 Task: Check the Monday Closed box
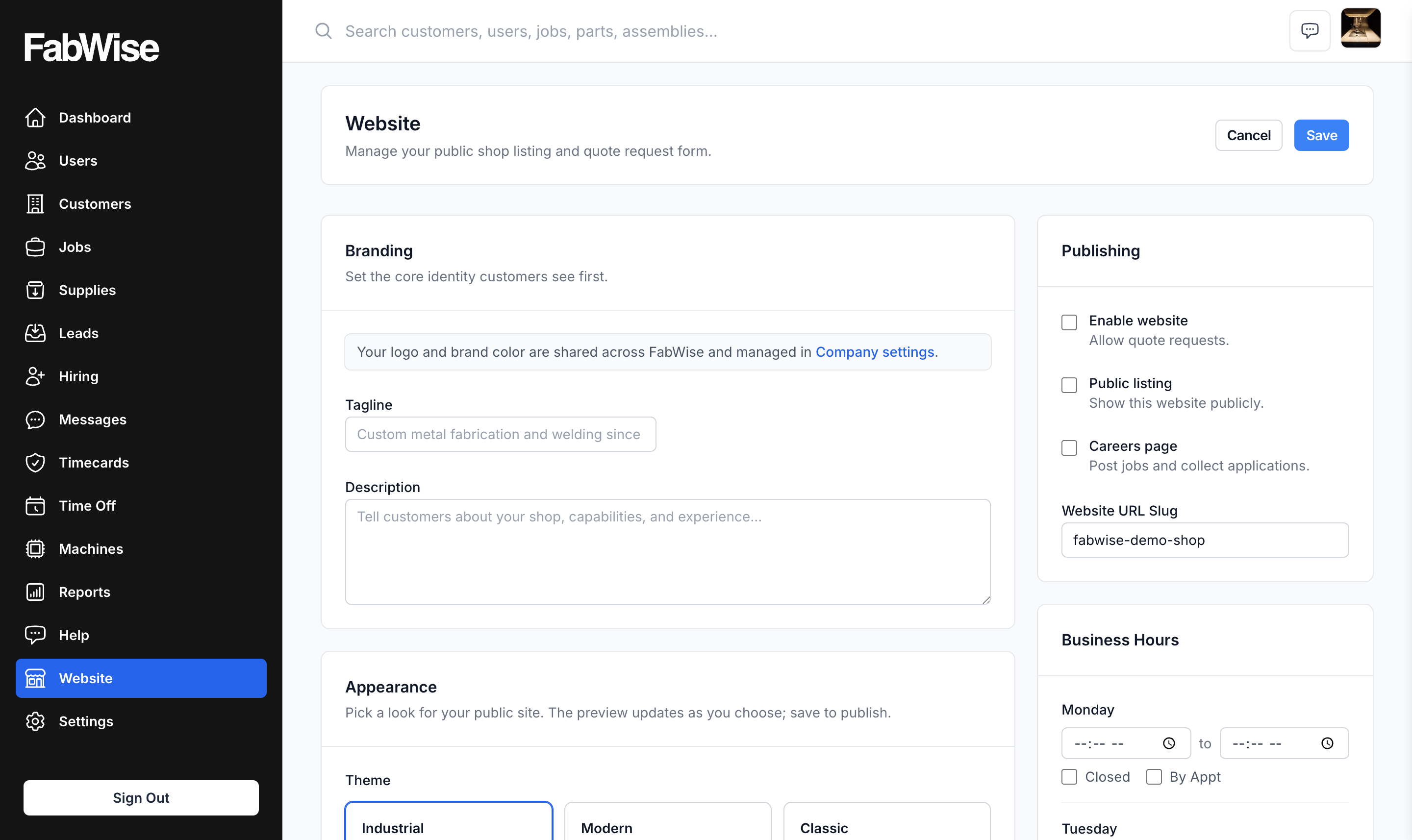[1069, 777]
